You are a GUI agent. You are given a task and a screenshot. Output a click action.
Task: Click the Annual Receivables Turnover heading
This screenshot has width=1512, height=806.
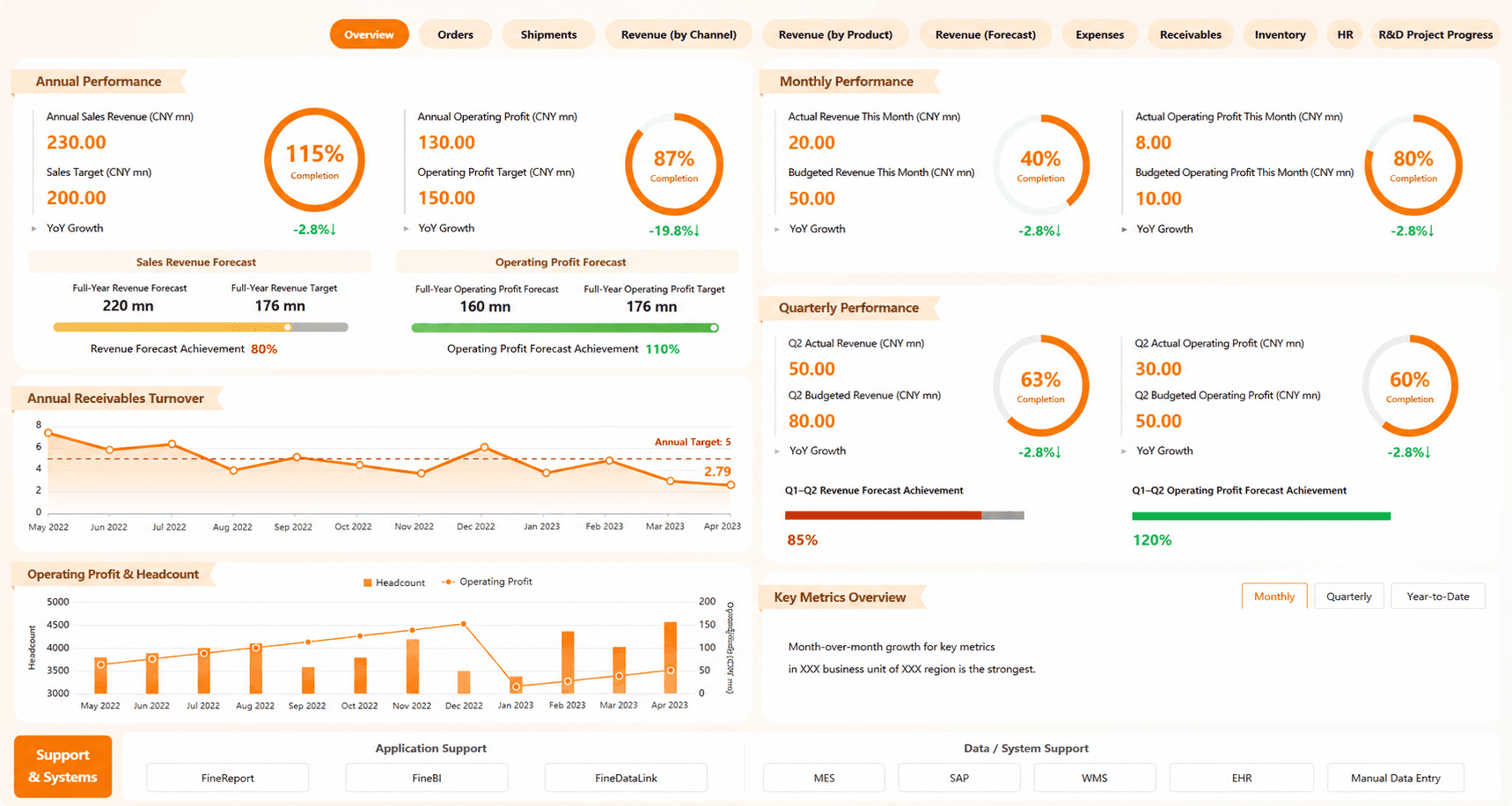(x=115, y=399)
